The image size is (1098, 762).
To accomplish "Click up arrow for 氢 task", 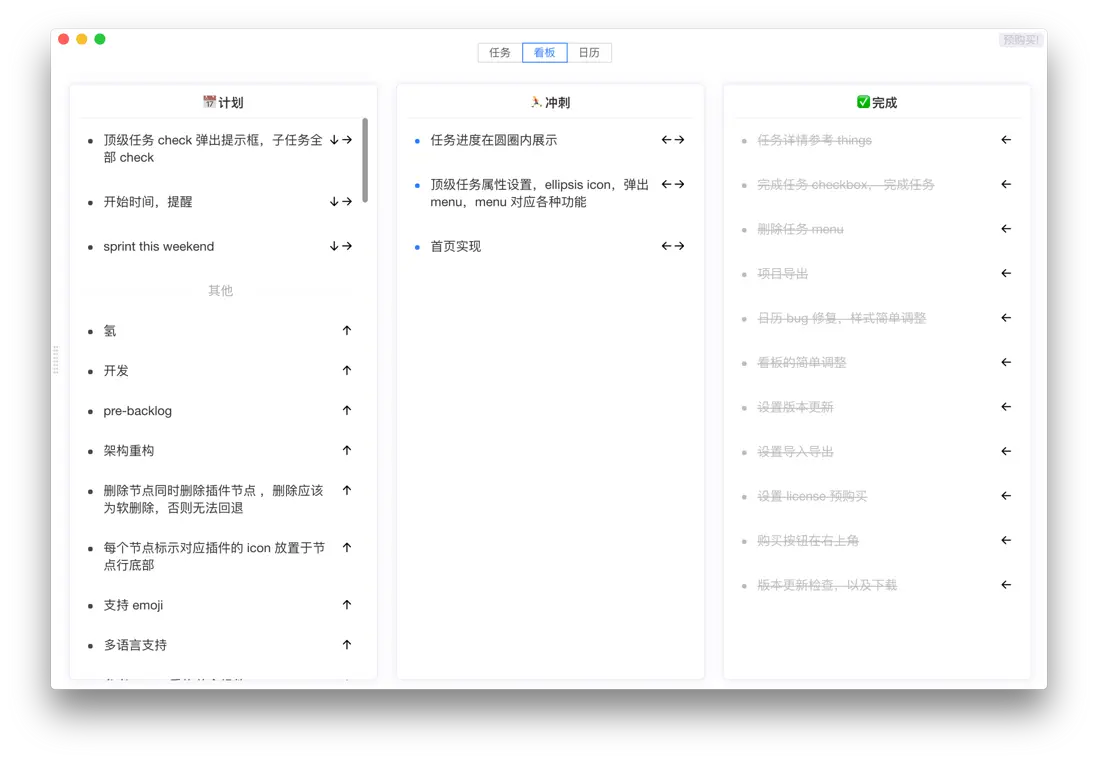I will click(347, 331).
